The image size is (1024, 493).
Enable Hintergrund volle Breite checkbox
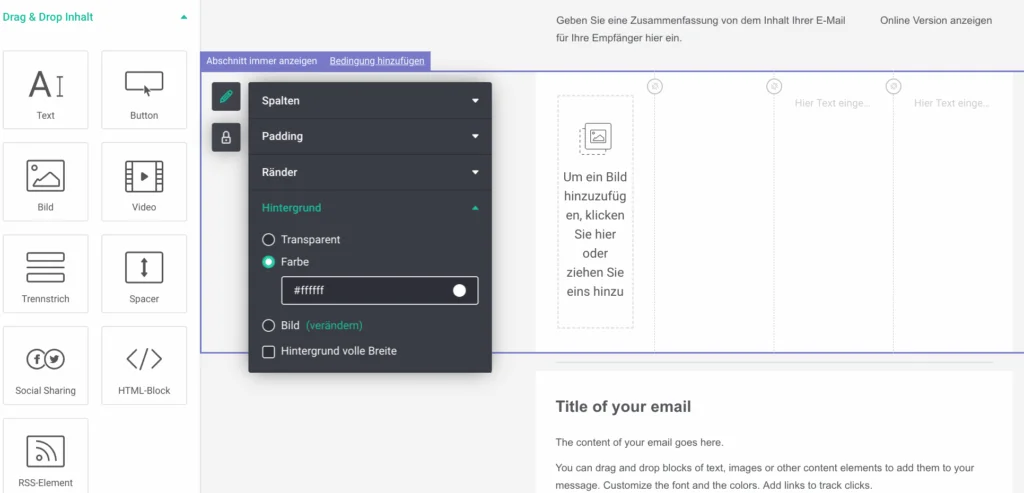click(x=268, y=351)
